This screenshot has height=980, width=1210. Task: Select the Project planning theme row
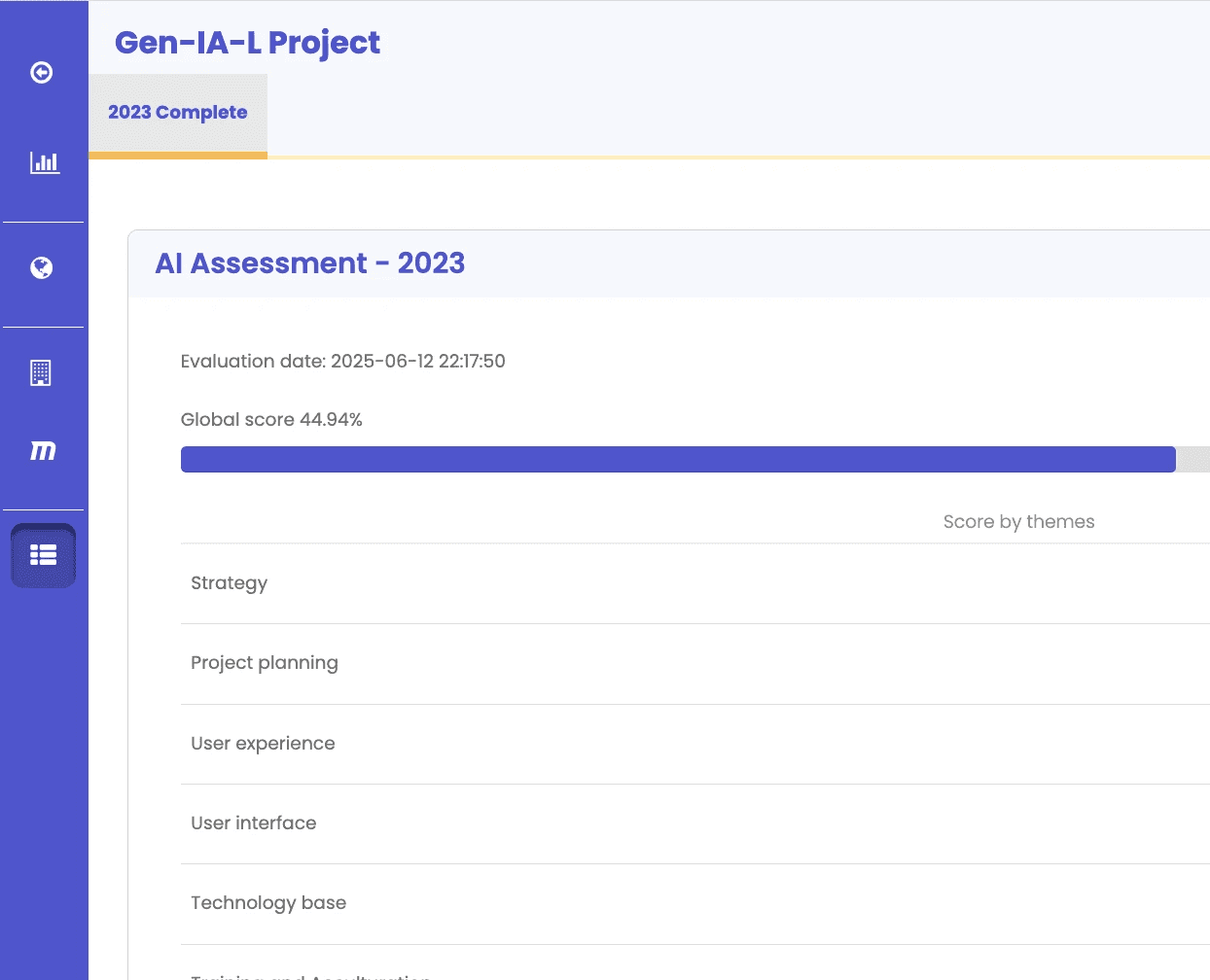pos(695,664)
